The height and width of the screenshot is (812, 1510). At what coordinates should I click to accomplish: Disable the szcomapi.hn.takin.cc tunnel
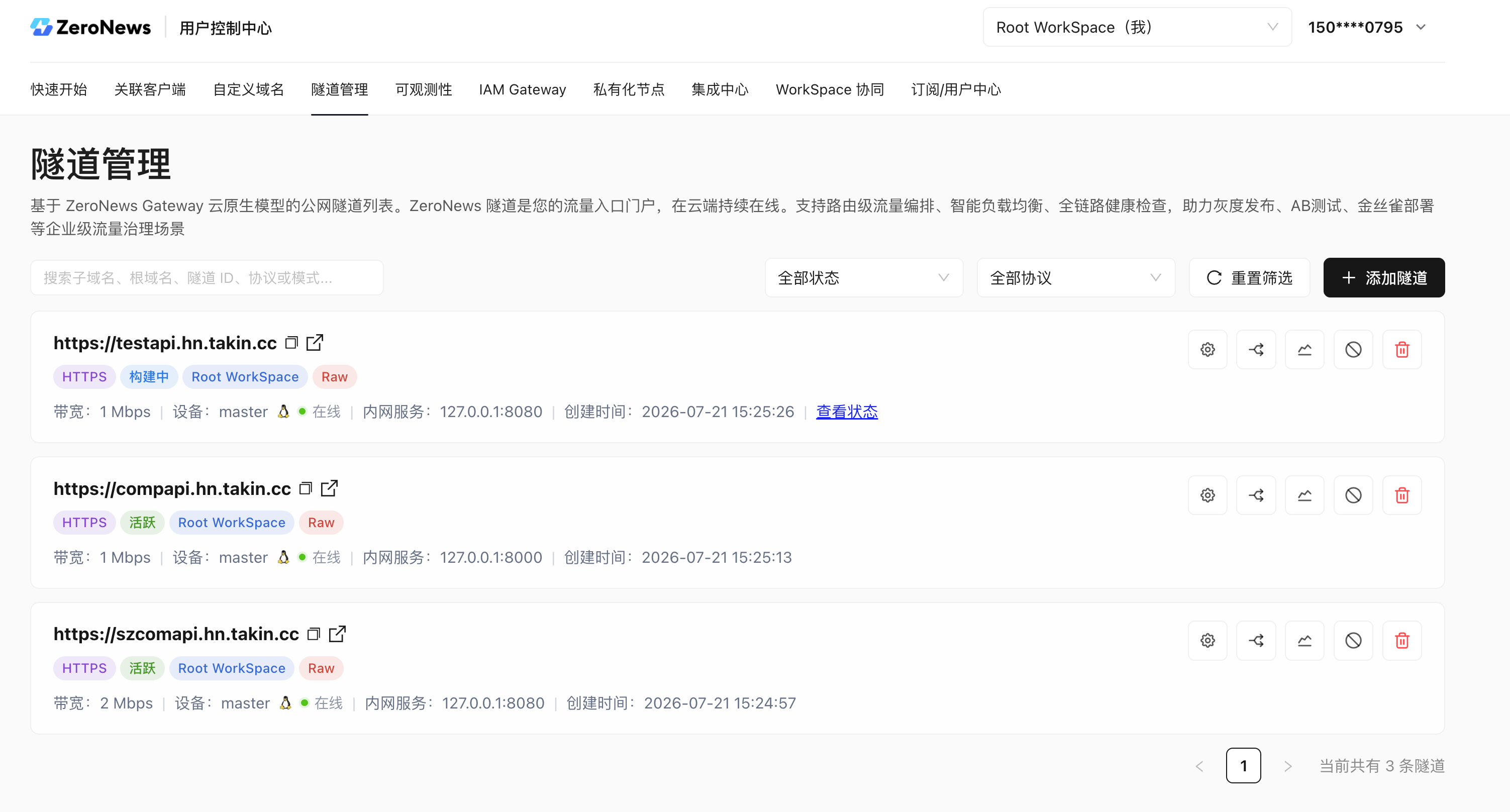coord(1354,641)
